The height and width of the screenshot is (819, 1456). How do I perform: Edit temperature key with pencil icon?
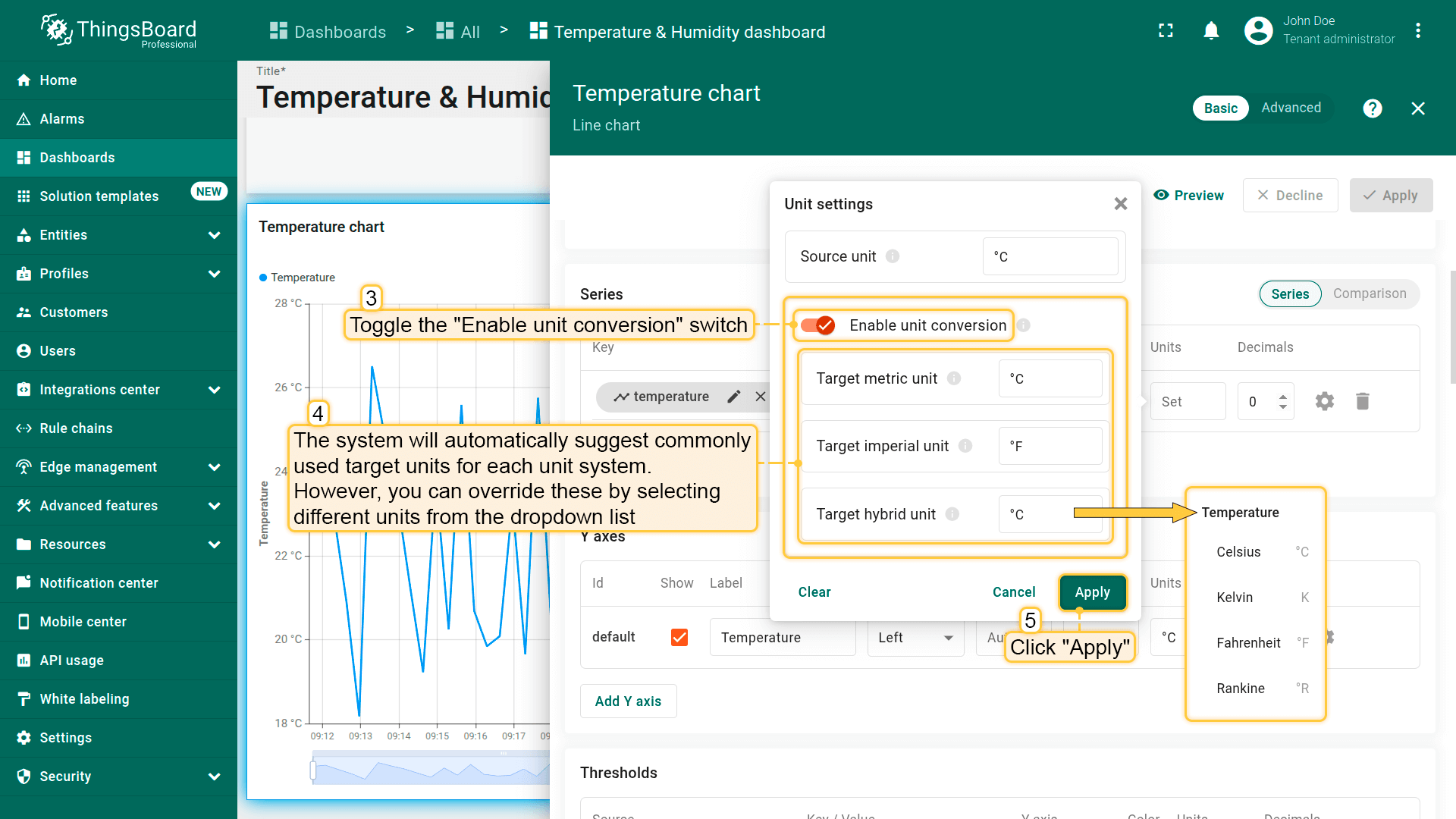[733, 397]
